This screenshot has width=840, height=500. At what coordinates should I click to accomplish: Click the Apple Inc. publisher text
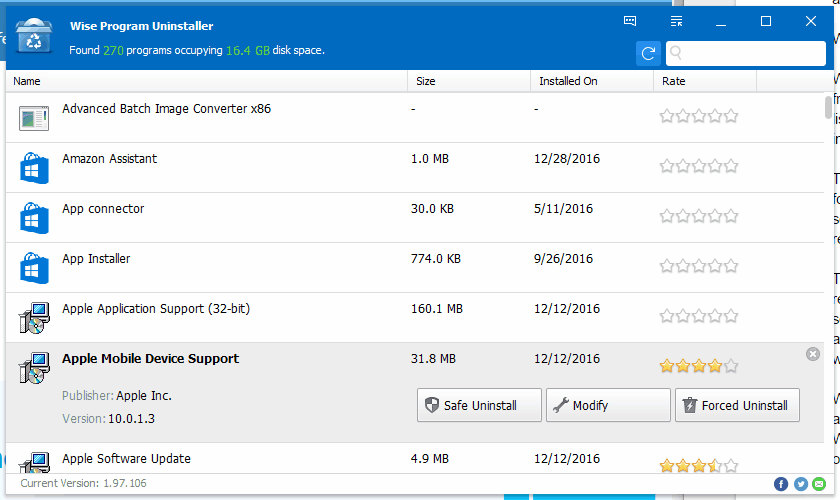click(x=144, y=395)
